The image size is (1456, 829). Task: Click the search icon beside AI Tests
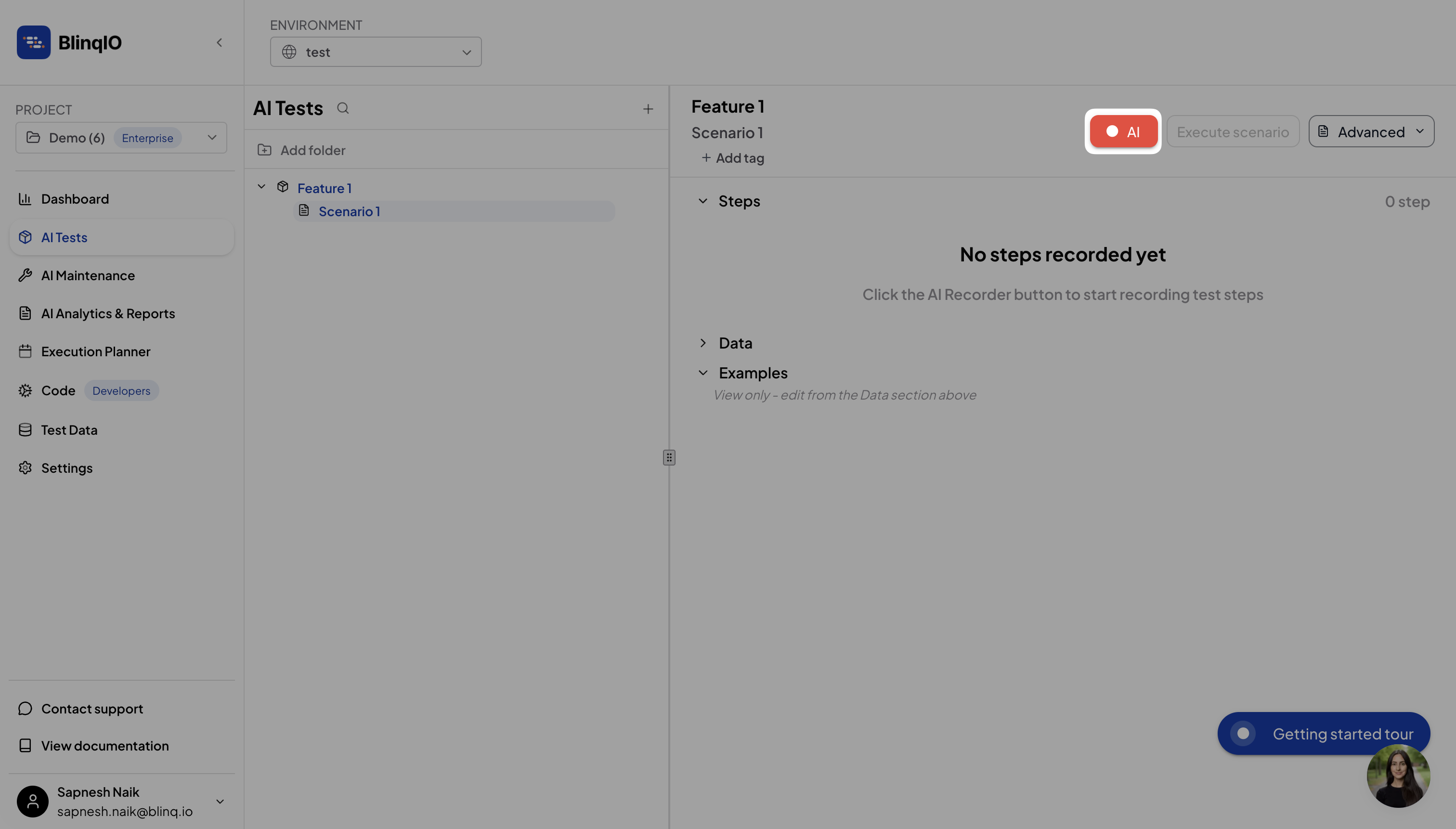point(343,108)
